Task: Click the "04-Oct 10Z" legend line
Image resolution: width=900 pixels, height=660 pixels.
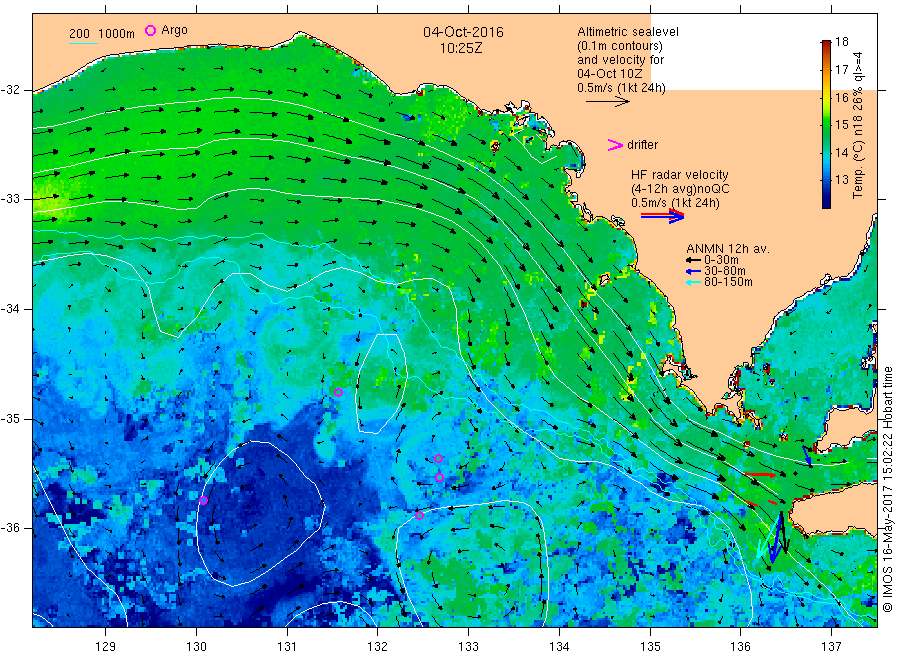Action: 609,74
